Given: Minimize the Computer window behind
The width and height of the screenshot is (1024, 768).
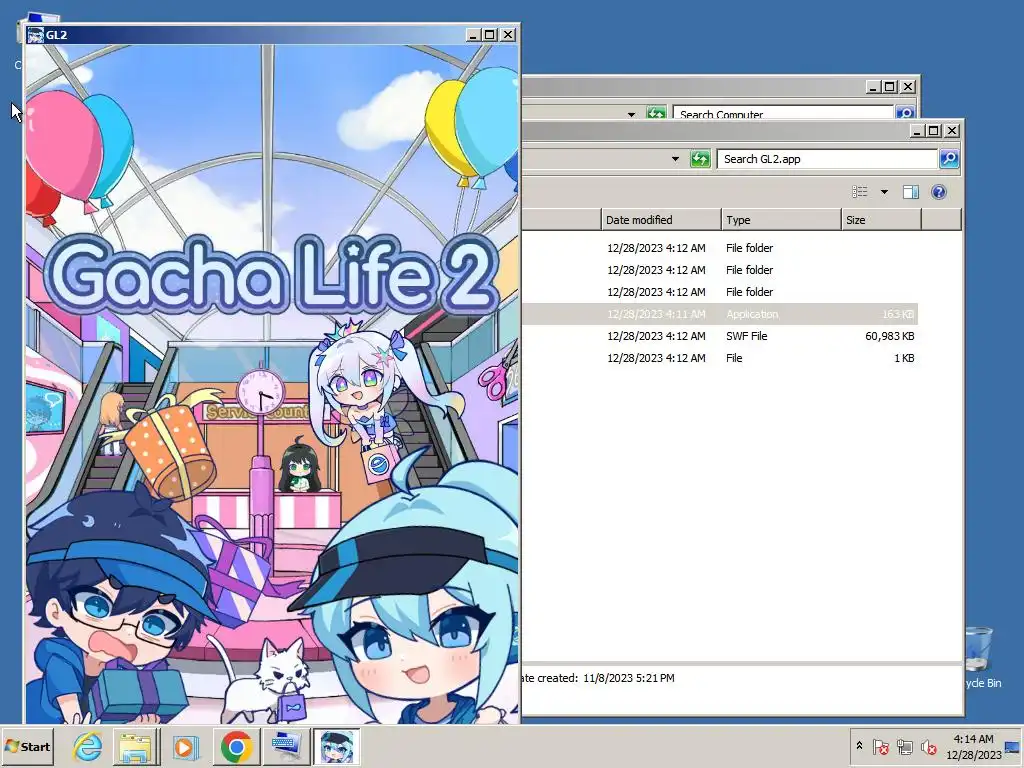Looking at the screenshot, I should 873,86.
